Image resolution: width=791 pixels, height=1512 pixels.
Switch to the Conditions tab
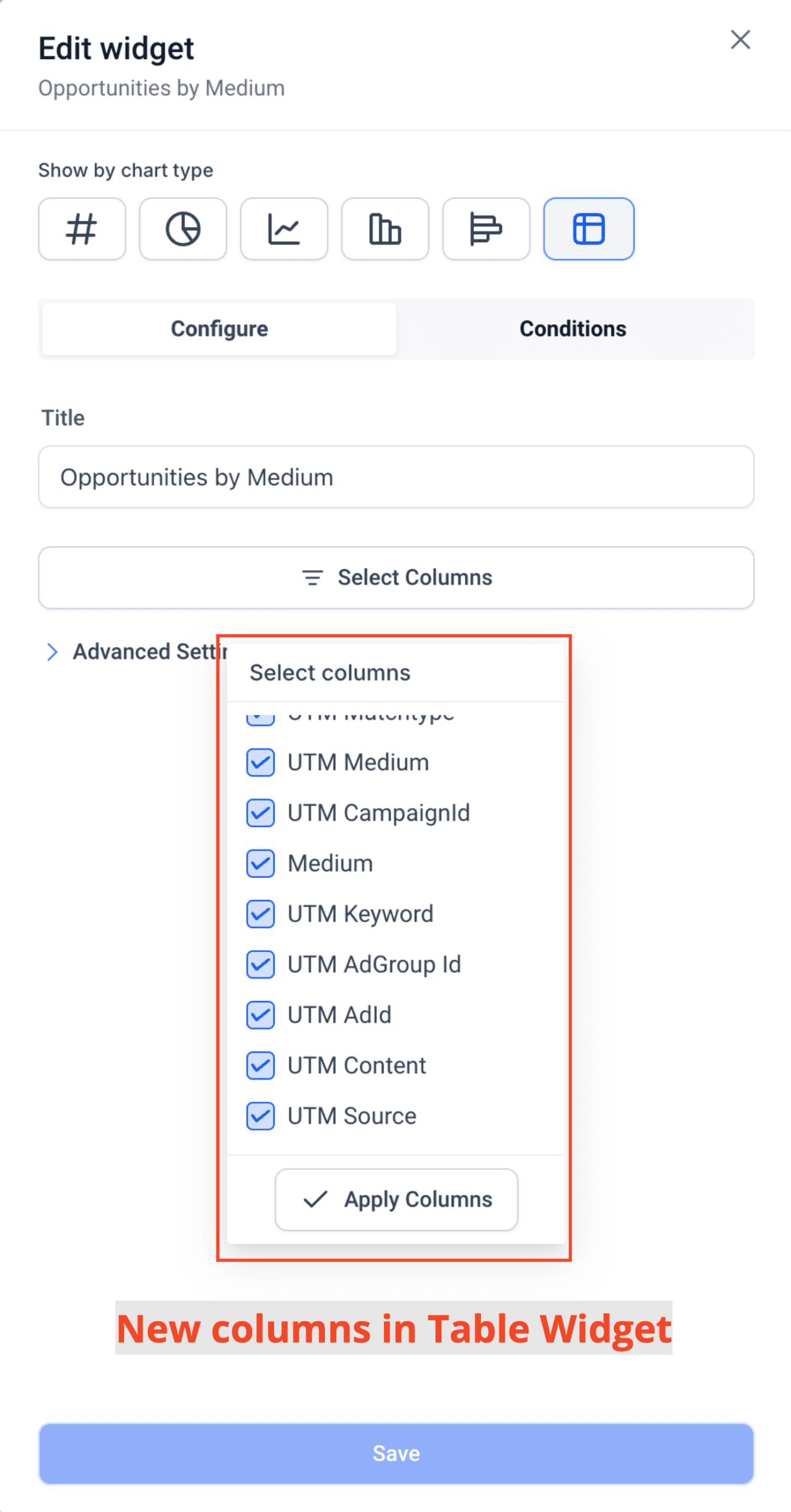pos(573,329)
